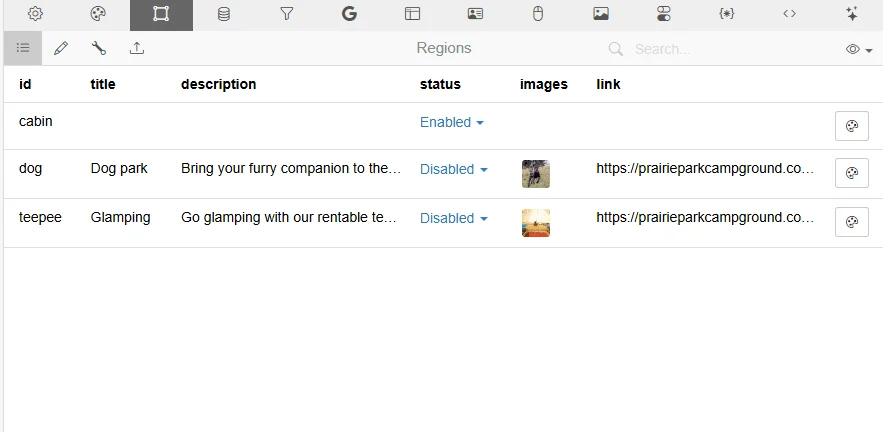Open the Google 'G' tab
The width and height of the screenshot is (883, 432).
coord(349,14)
